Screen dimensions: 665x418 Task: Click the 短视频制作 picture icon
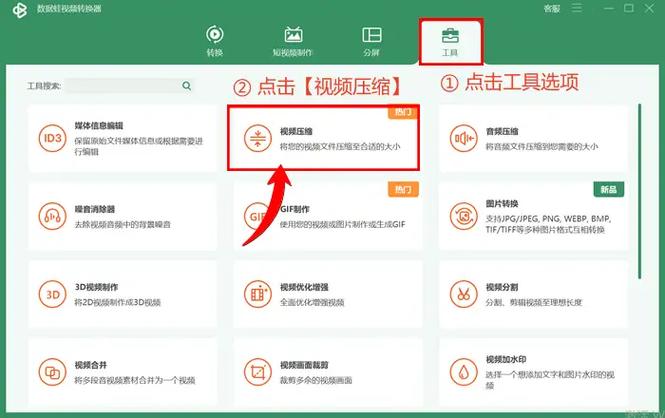tap(293, 34)
